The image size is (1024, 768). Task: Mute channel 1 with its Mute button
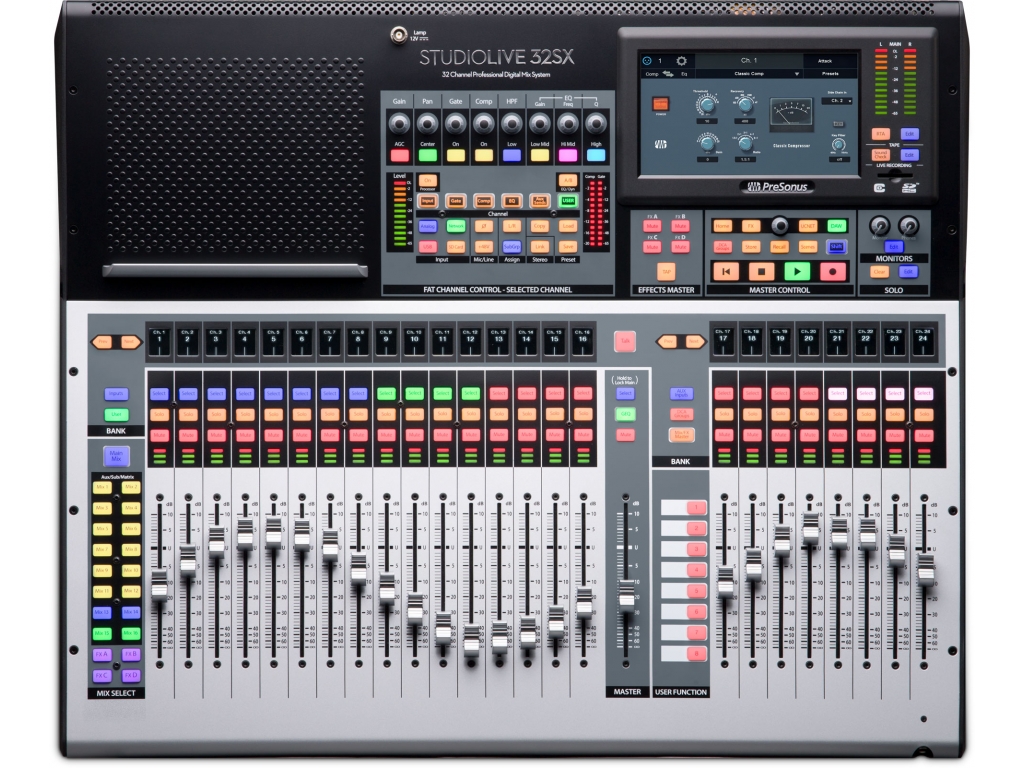(159, 435)
